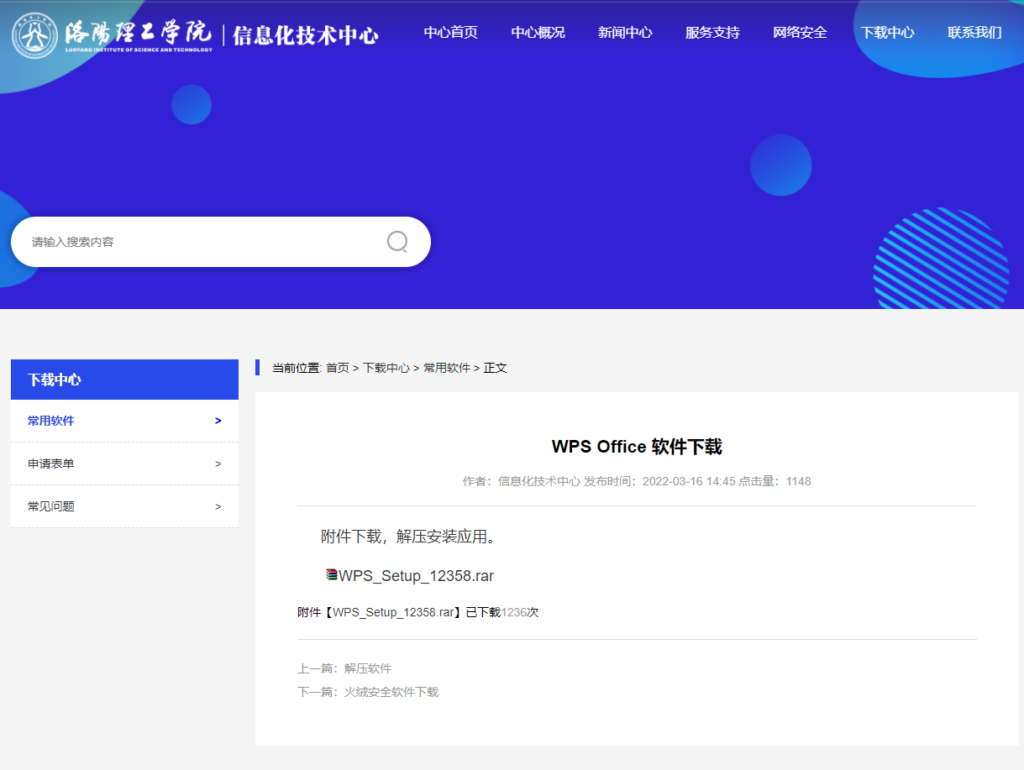Click the RAR archive icon beside WPS_Setup_12358.rar
The width and height of the screenshot is (1024, 770).
pos(331,575)
